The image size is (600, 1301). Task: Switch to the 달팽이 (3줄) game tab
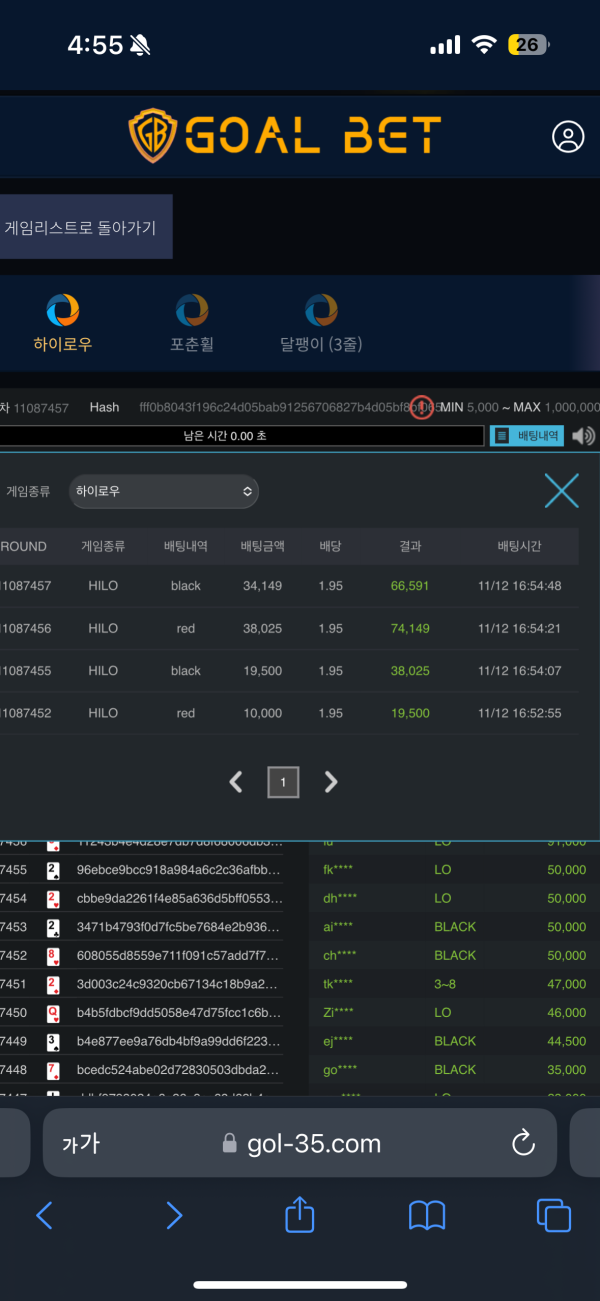[x=321, y=323]
